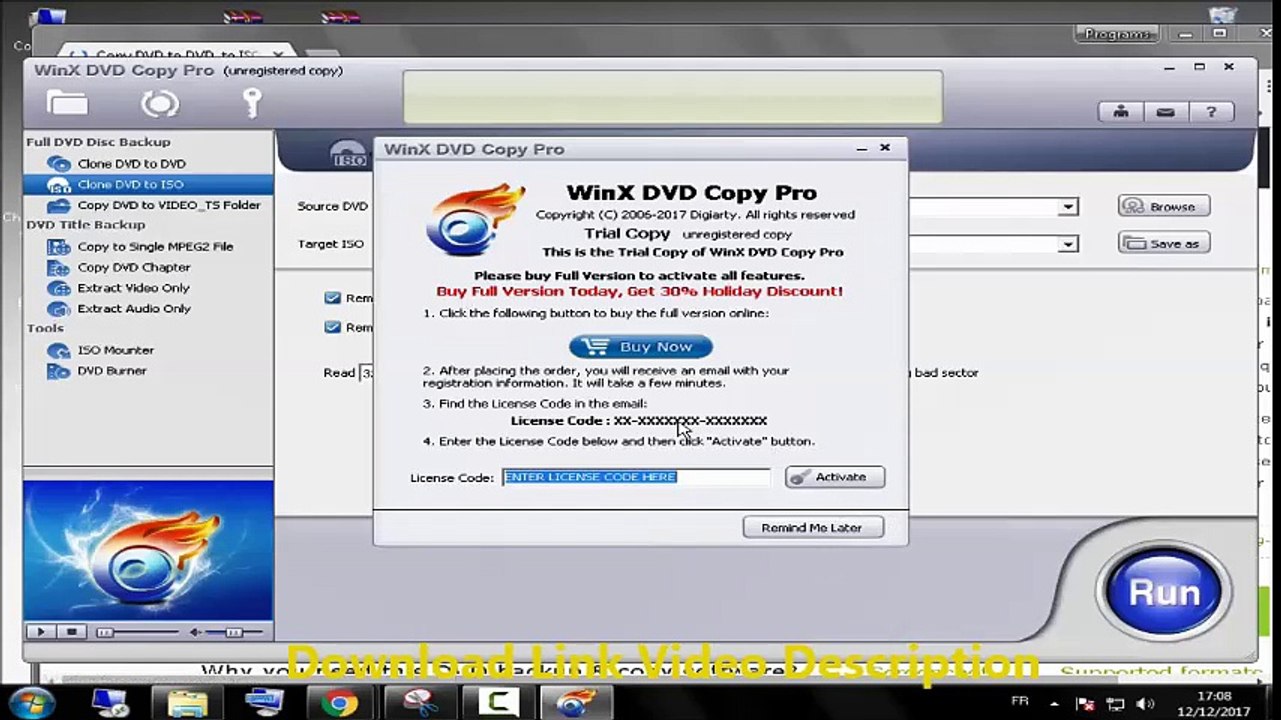Click the FR language indicator
Image resolution: width=1281 pixels, height=720 pixels.
(1021, 703)
